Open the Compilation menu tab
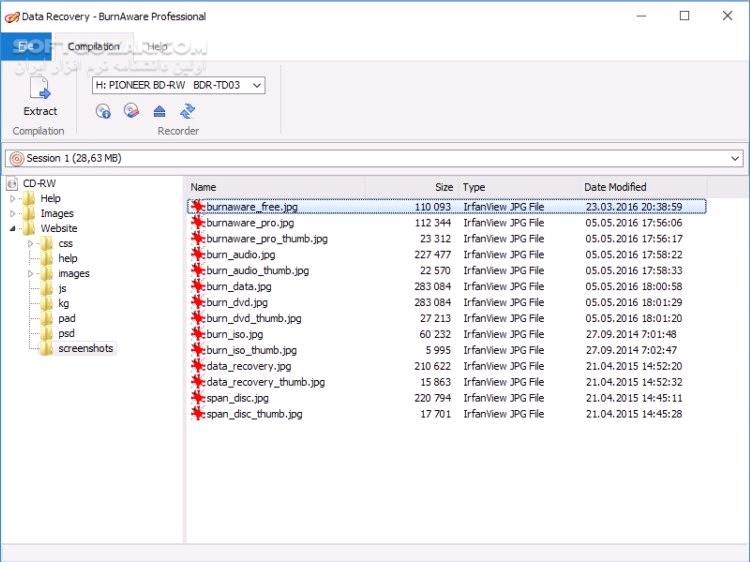Image resolution: width=750 pixels, height=562 pixels. 93,46
